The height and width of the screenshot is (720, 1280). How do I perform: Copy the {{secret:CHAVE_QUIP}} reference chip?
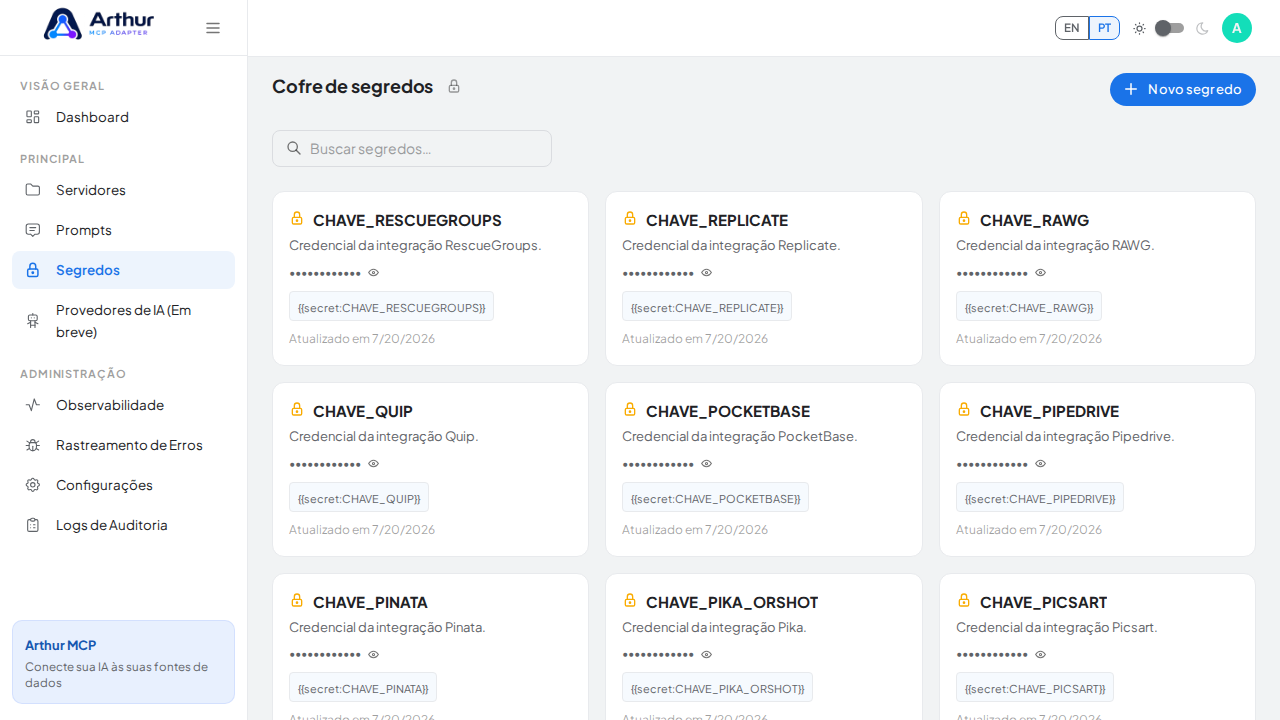coord(359,497)
